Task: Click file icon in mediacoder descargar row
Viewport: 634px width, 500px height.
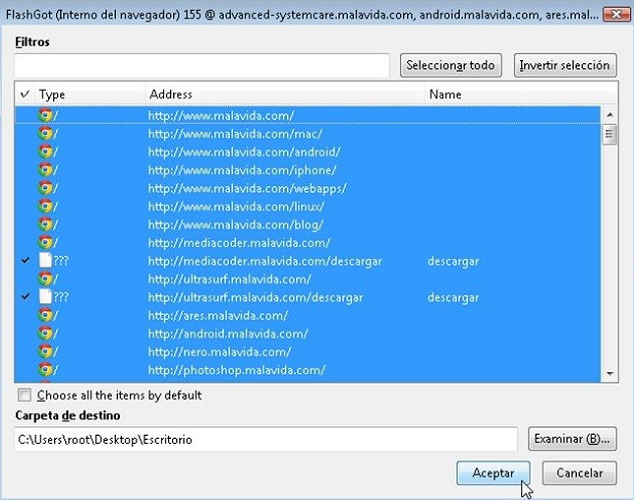Action: click(45, 260)
